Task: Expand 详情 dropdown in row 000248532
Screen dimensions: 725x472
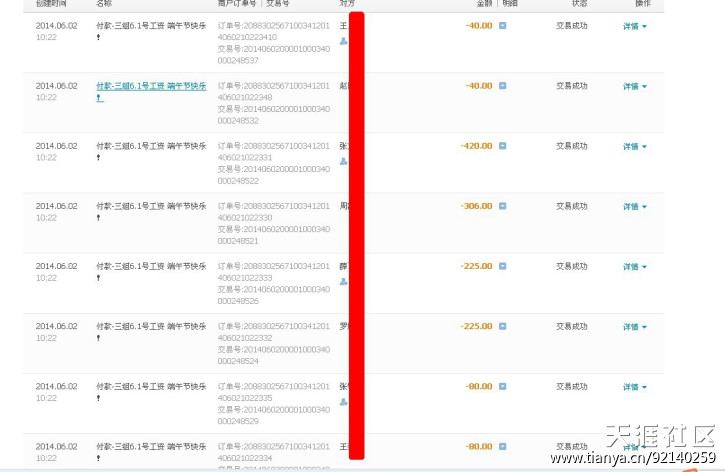Action: click(x=635, y=86)
